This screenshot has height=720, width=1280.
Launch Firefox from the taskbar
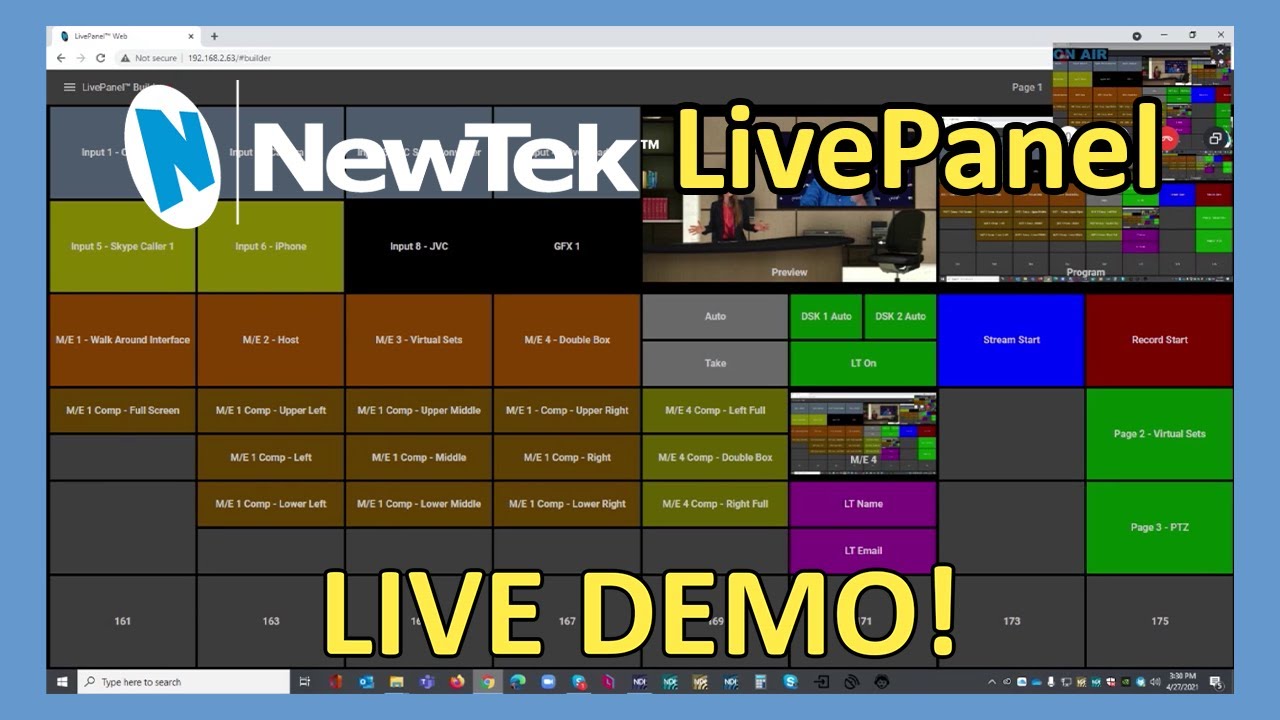457,682
